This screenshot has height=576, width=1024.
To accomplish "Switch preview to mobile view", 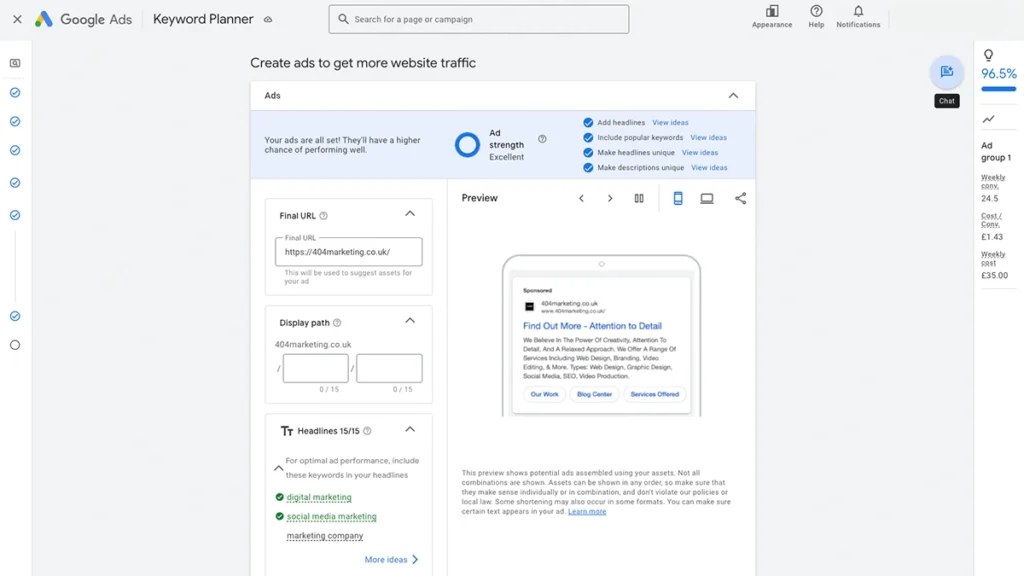I will (678, 199).
